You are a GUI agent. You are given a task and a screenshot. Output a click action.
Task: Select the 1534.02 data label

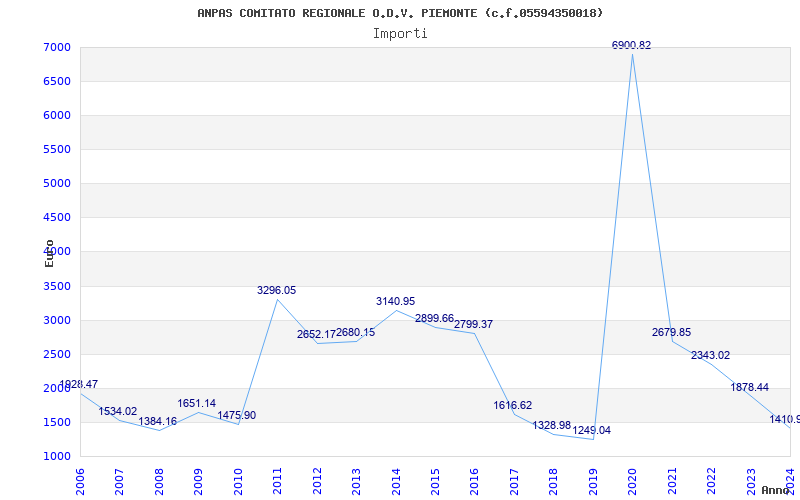(118, 411)
